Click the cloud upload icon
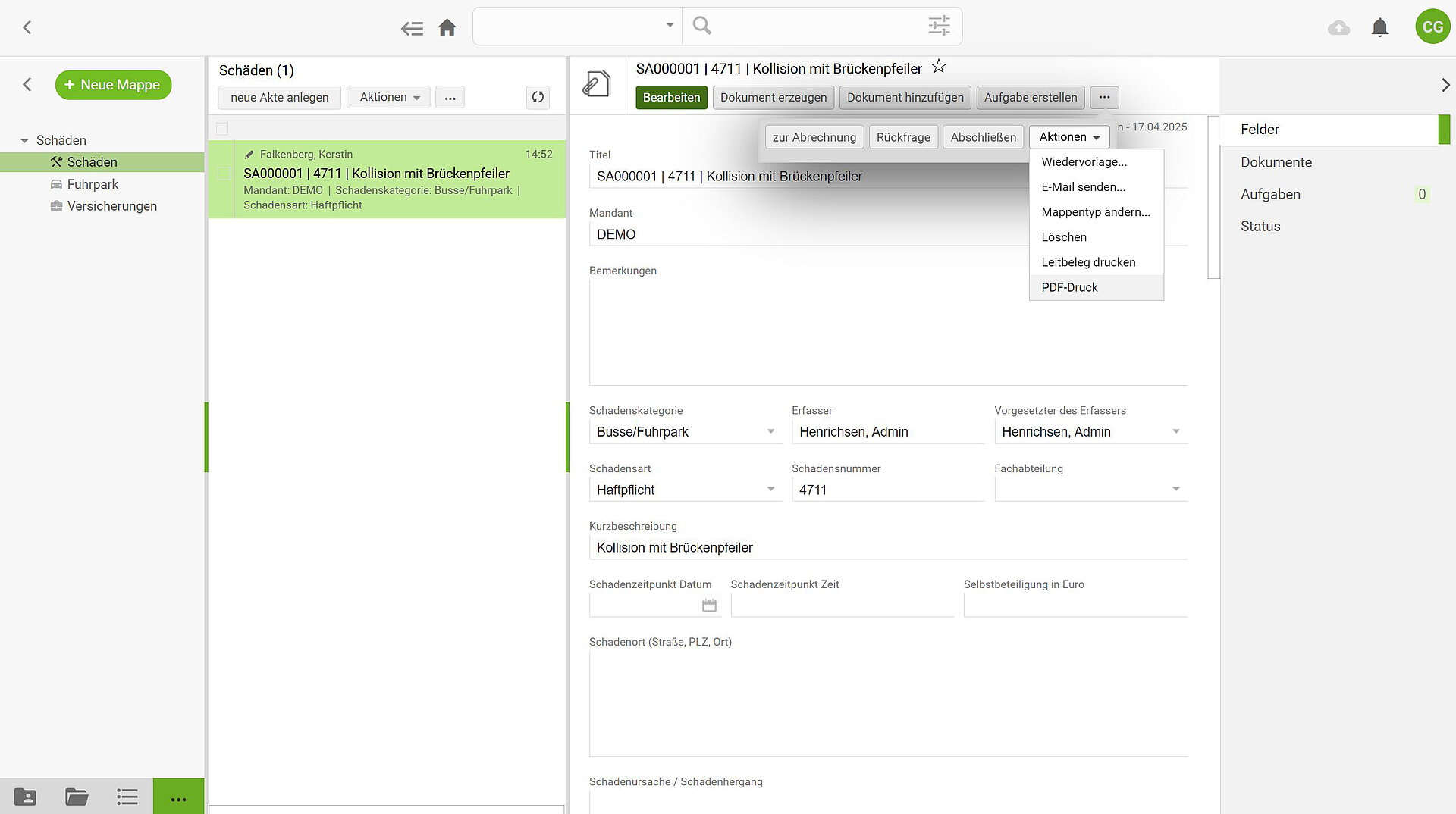This screenshot has height=814, width=1456. tap(1339, 28)
